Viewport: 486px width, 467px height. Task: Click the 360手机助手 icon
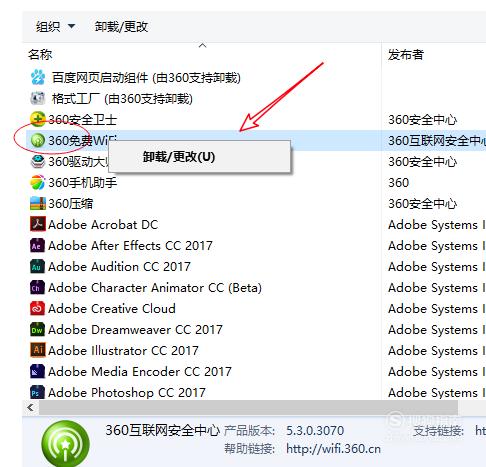tap(38, 182)
